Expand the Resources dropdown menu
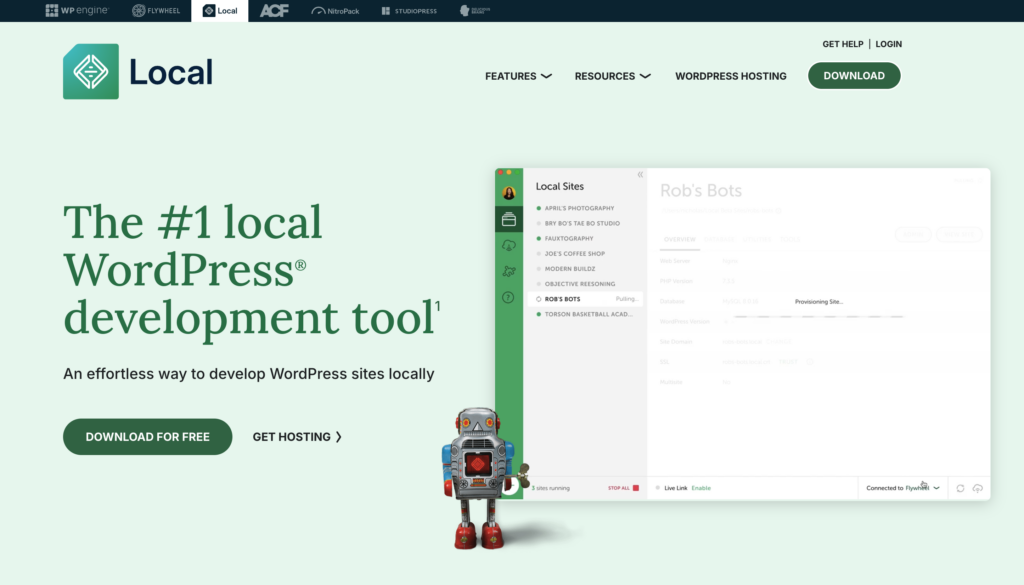1024x585 pixels. click(612, 76)
